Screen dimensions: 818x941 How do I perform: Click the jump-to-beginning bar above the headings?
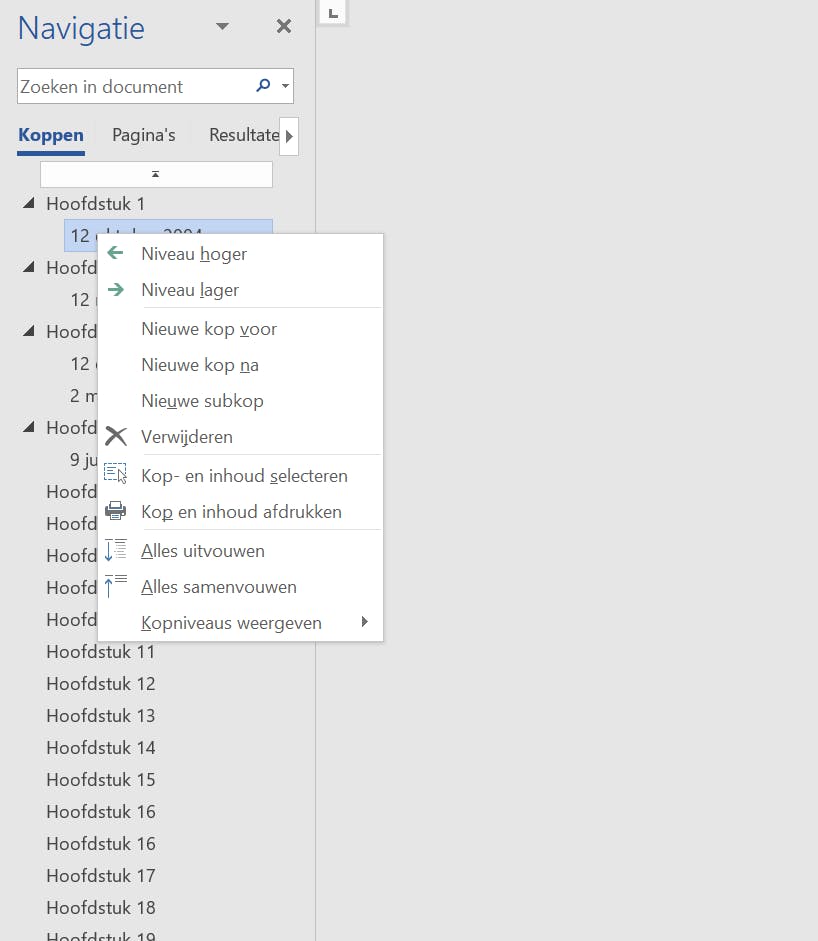pyautogui.click(x=156, y=174)
